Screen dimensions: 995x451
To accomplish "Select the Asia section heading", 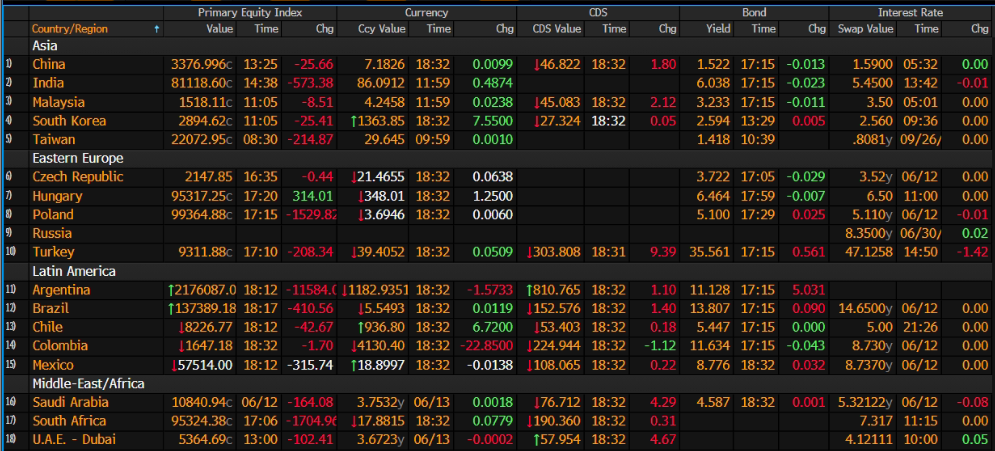I will pyautogui.click(x=45, y=46).
